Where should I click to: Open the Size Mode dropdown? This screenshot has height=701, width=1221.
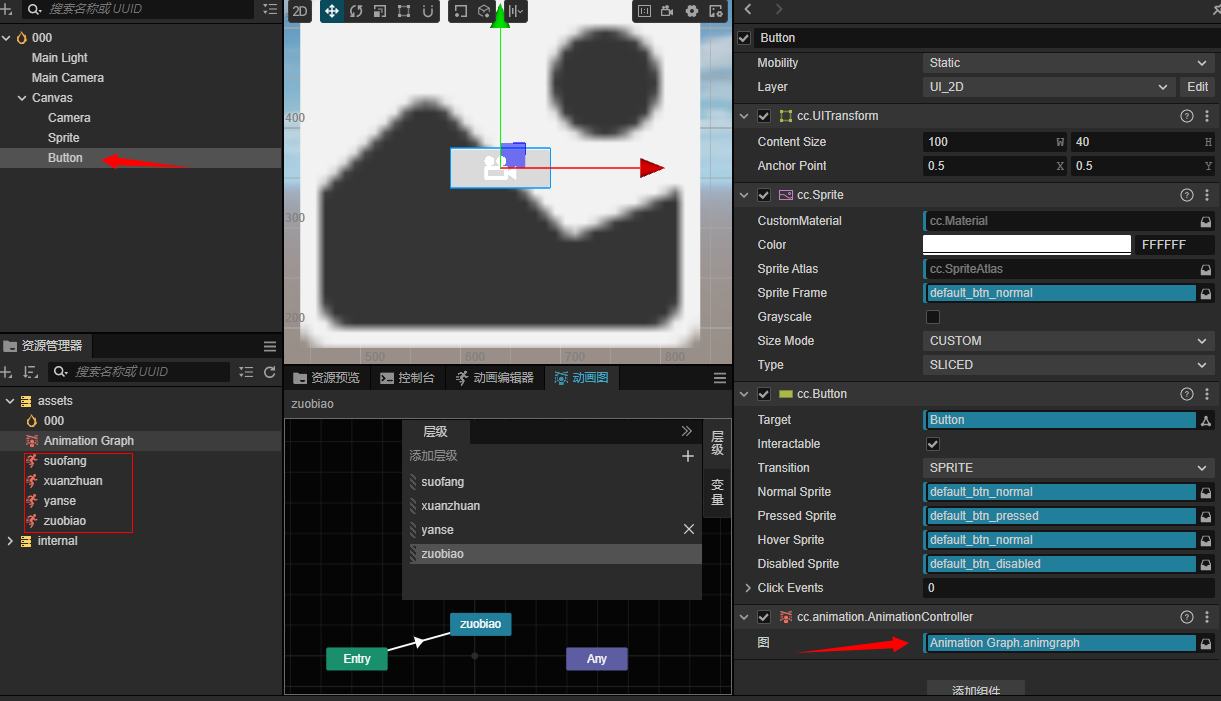1068,341
